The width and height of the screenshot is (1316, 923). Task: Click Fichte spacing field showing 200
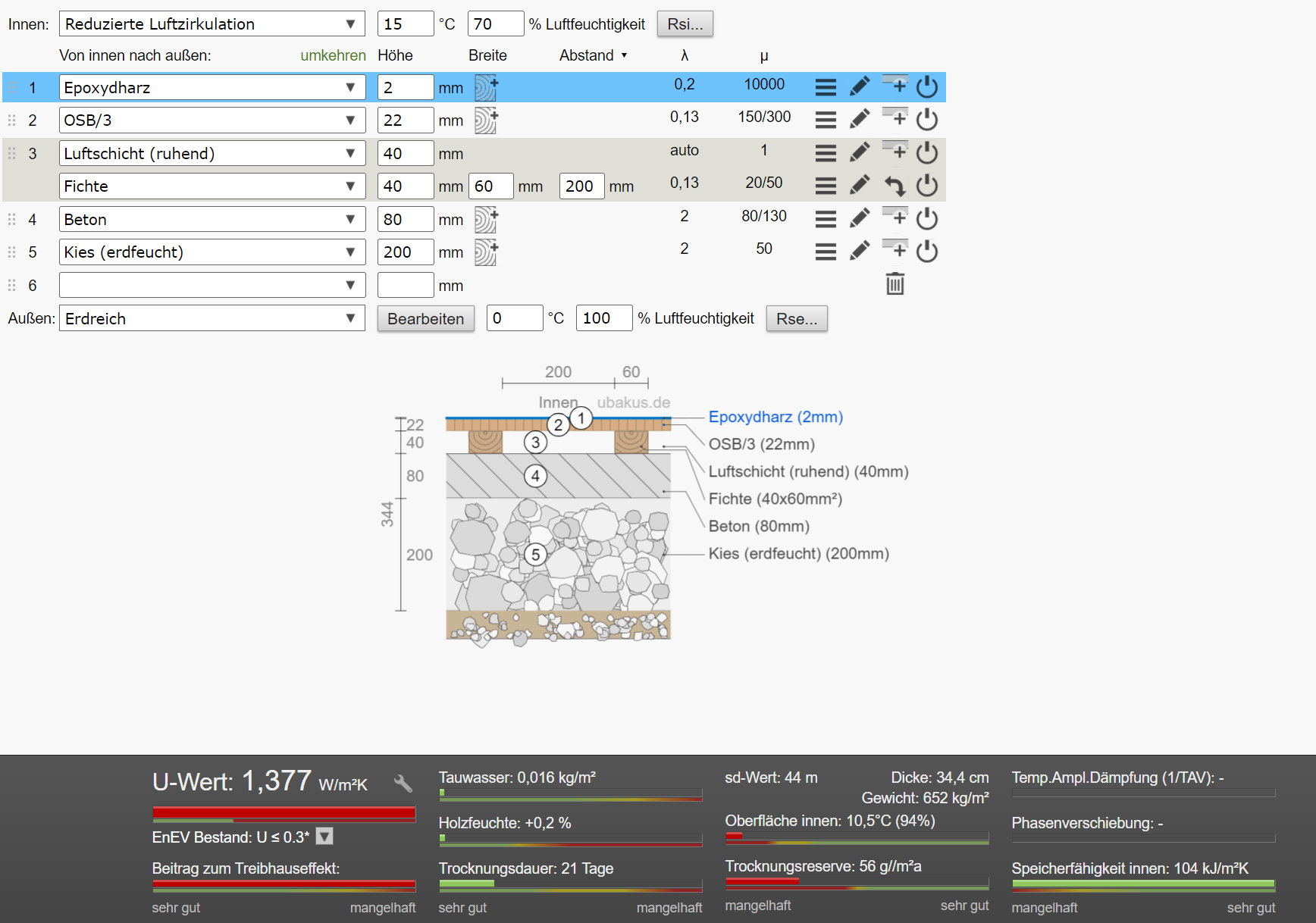(x=581, y=186)
